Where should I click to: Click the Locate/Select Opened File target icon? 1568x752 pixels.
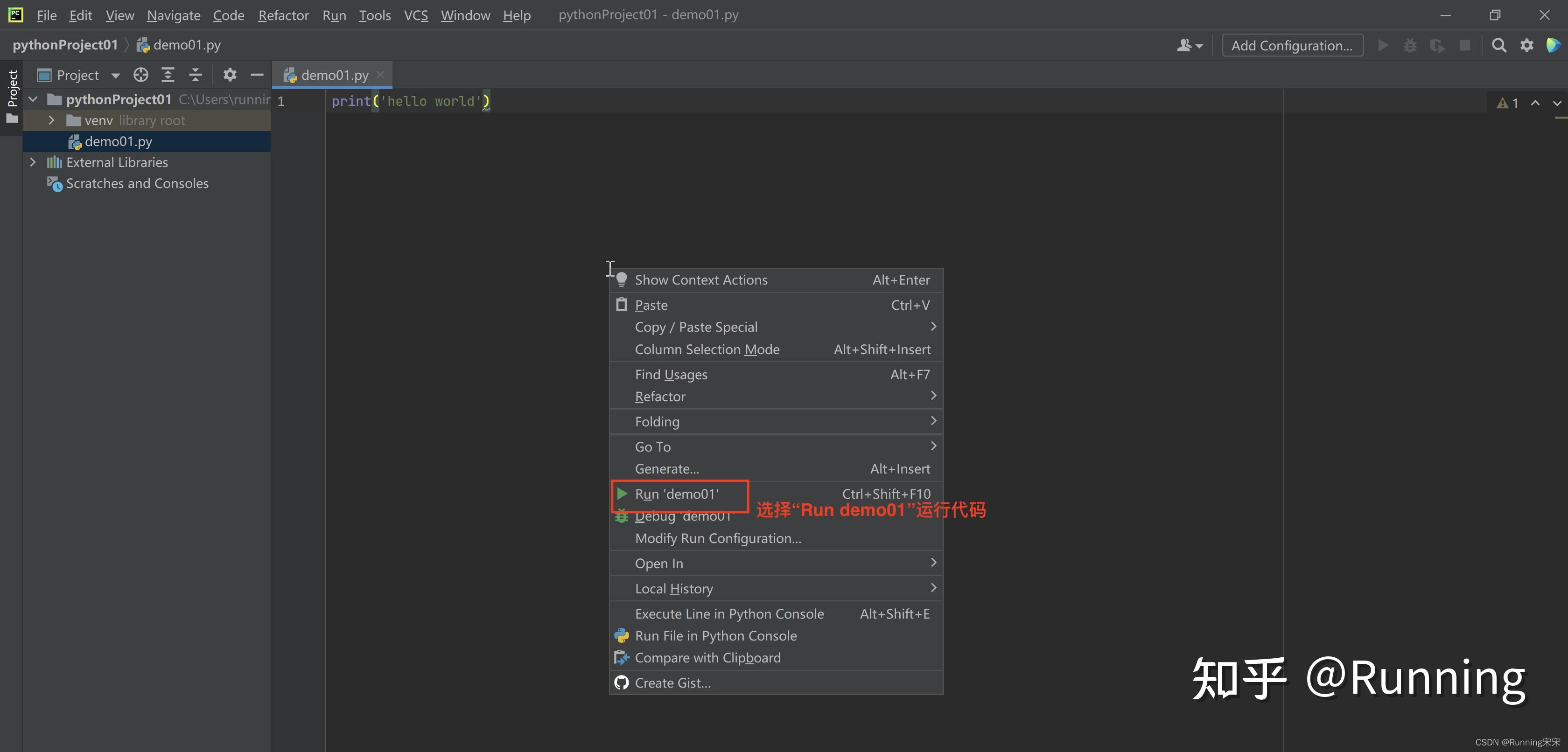point(140,75)
